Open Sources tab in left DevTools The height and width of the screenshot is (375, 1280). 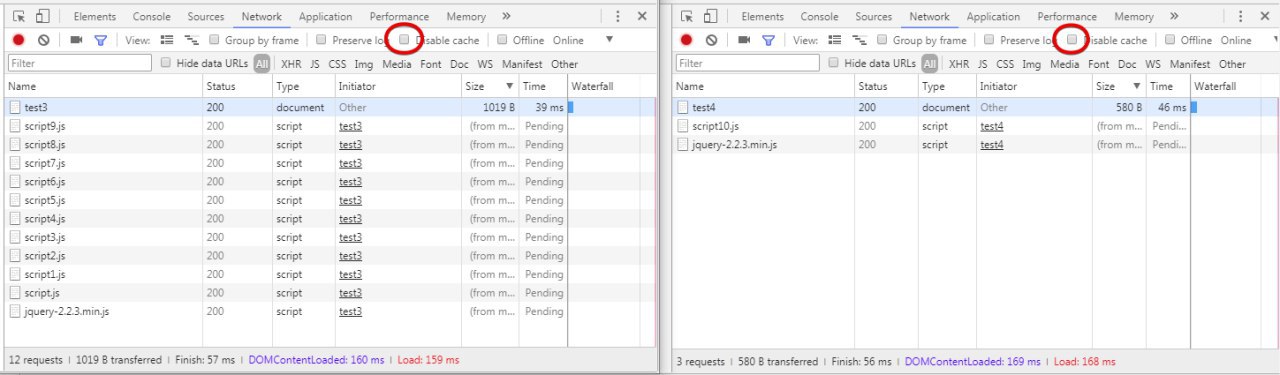(205, 16)
